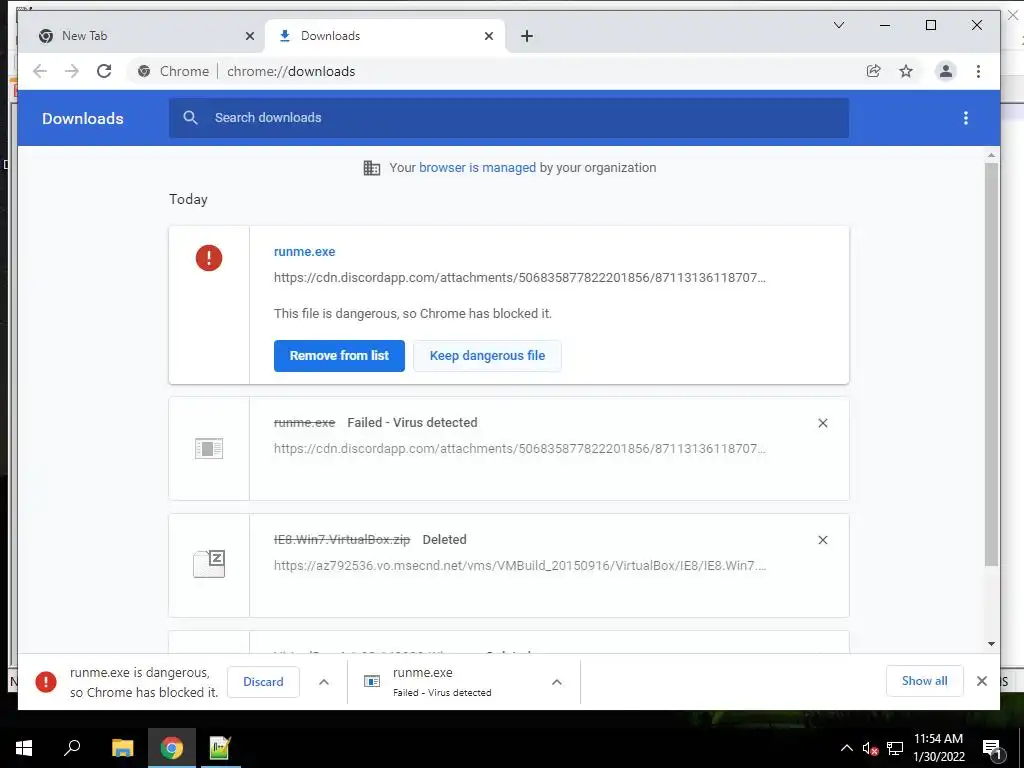Screen dimensions: 1024x768
Task: Close the Downloads tab
Action: click(x=488, y=36)
